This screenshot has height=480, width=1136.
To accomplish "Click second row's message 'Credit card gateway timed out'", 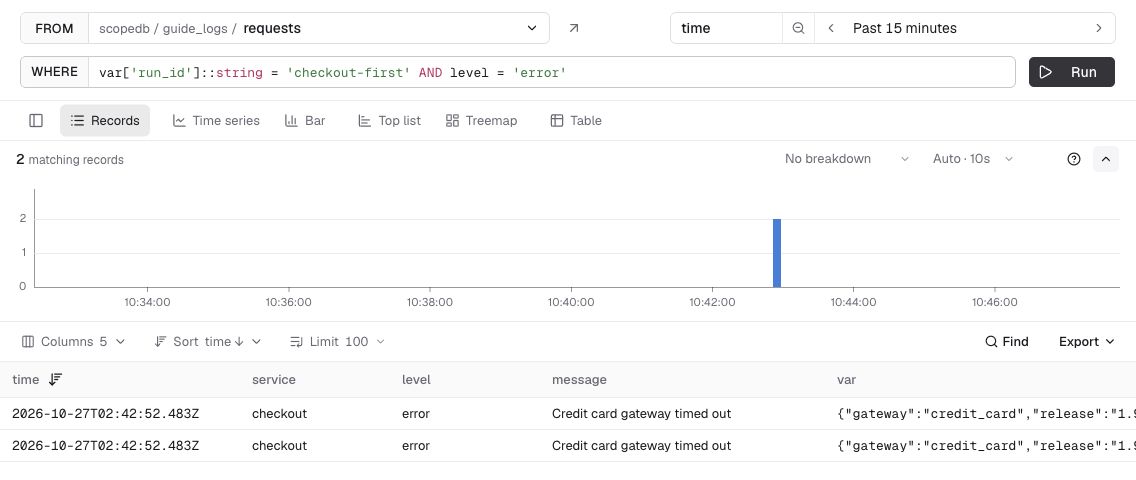I will [x=641, y=446].
